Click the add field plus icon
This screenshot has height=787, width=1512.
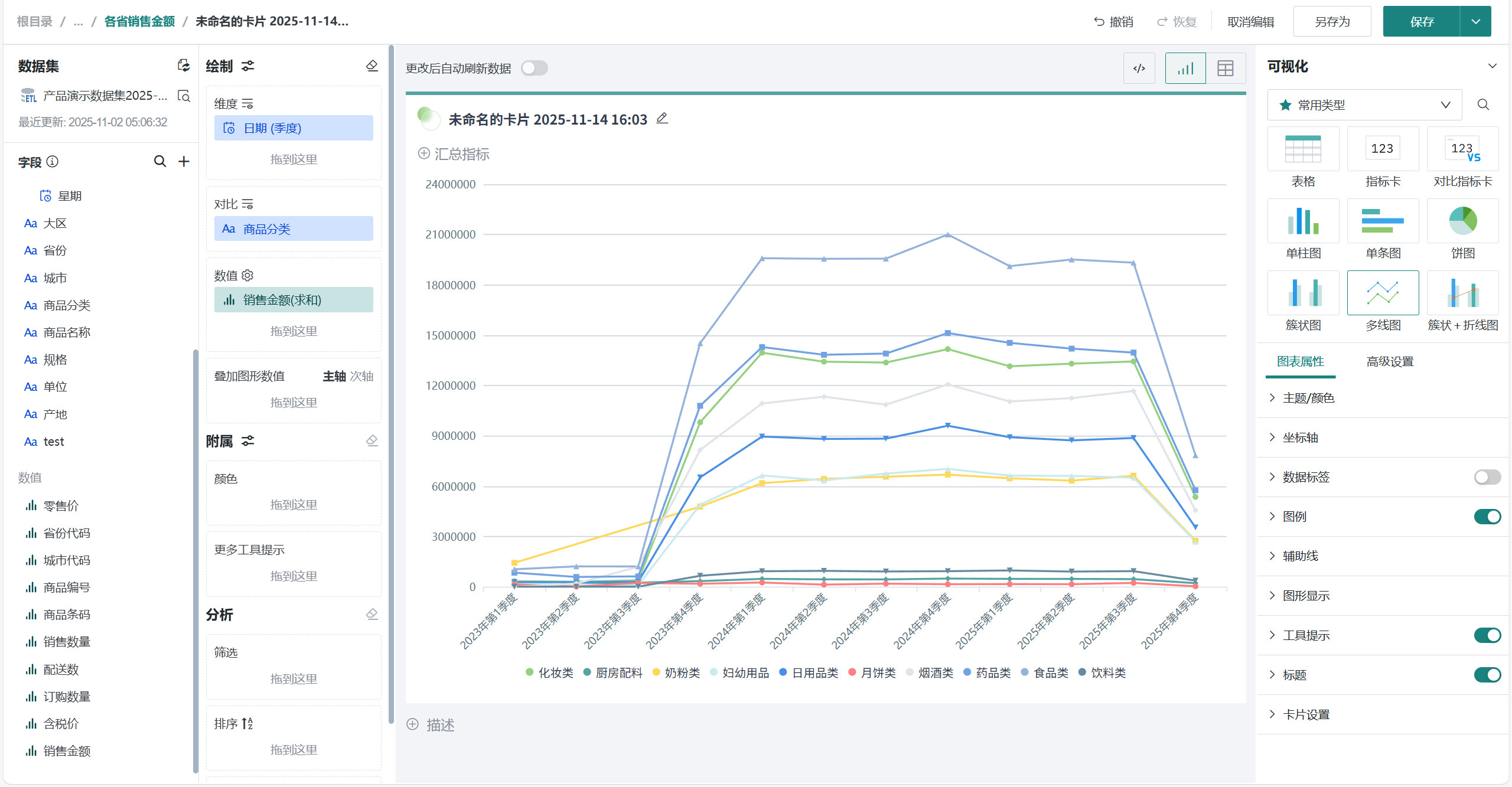click(x=184, y=161)
